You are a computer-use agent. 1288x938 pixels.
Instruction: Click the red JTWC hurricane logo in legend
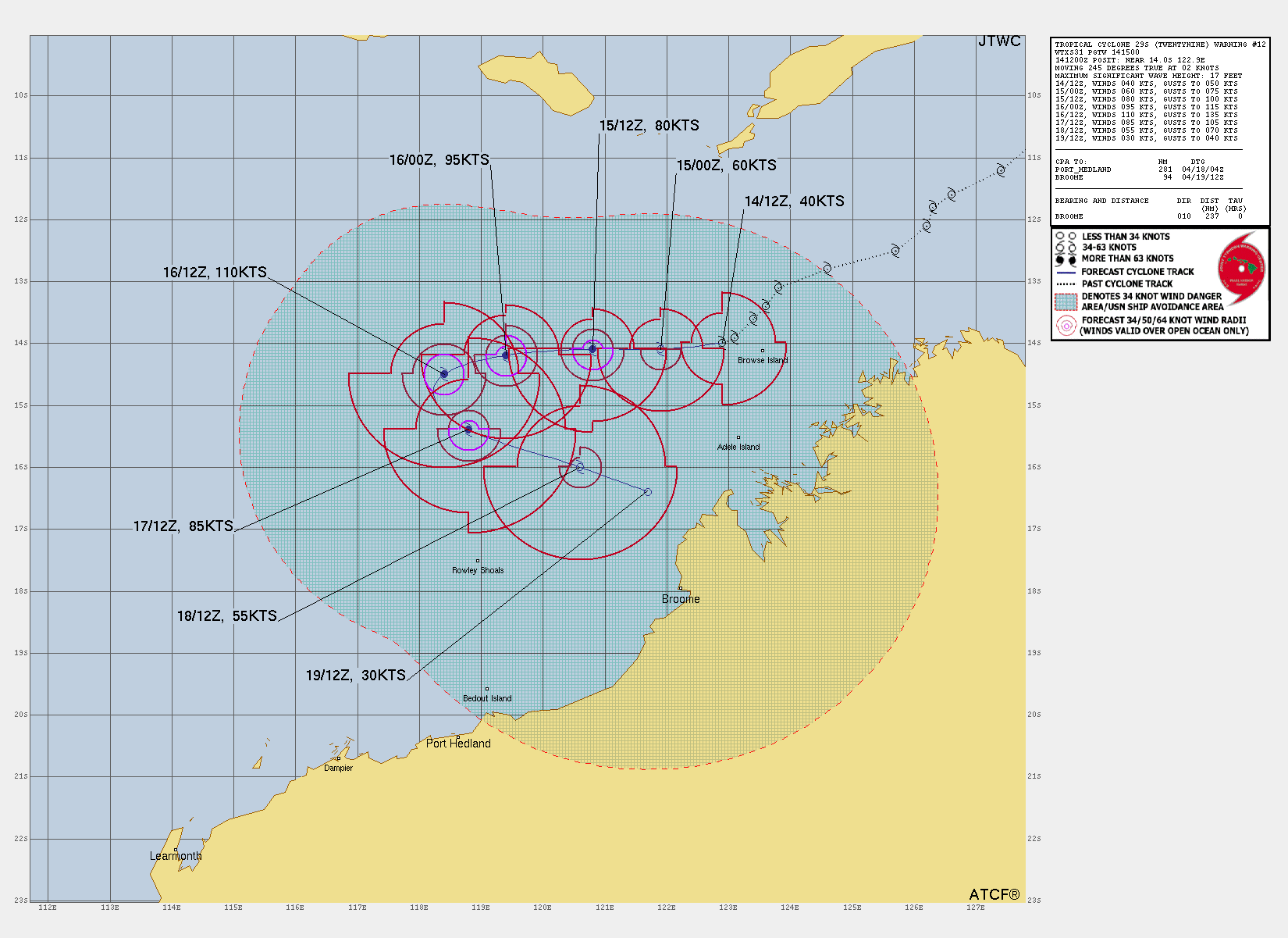(x=1242, y=269)
